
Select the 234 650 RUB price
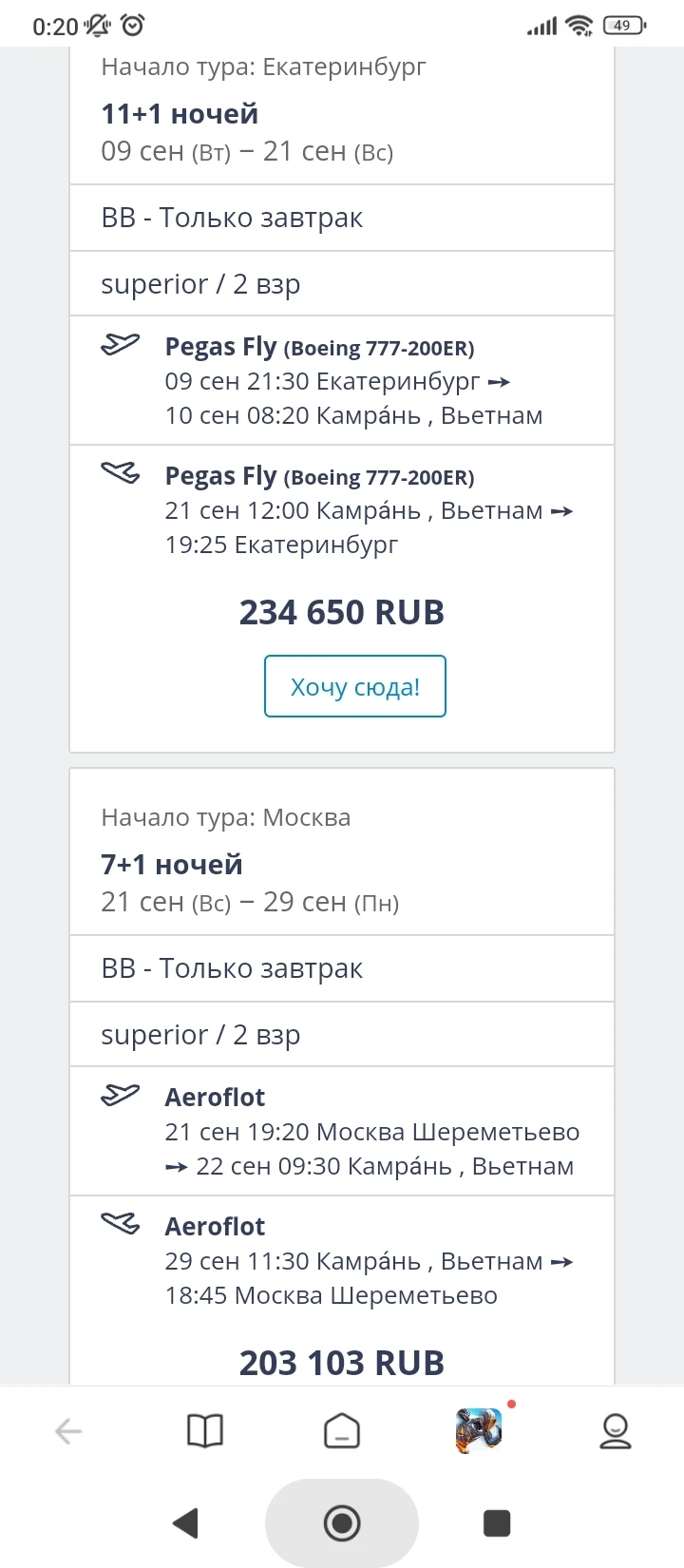click(x=342, y=613)
